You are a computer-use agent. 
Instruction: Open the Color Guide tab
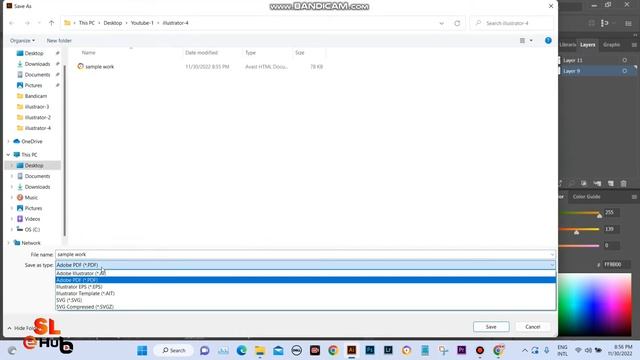[x=587, y=196]
